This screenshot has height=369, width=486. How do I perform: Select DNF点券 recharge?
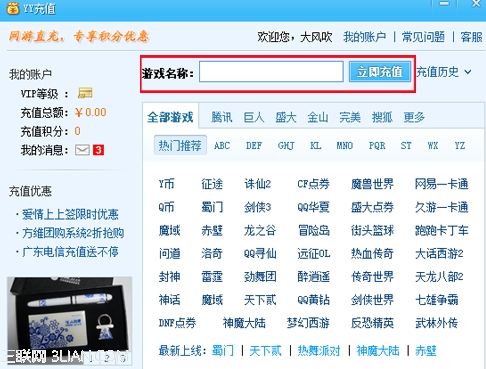click(177, 323)
